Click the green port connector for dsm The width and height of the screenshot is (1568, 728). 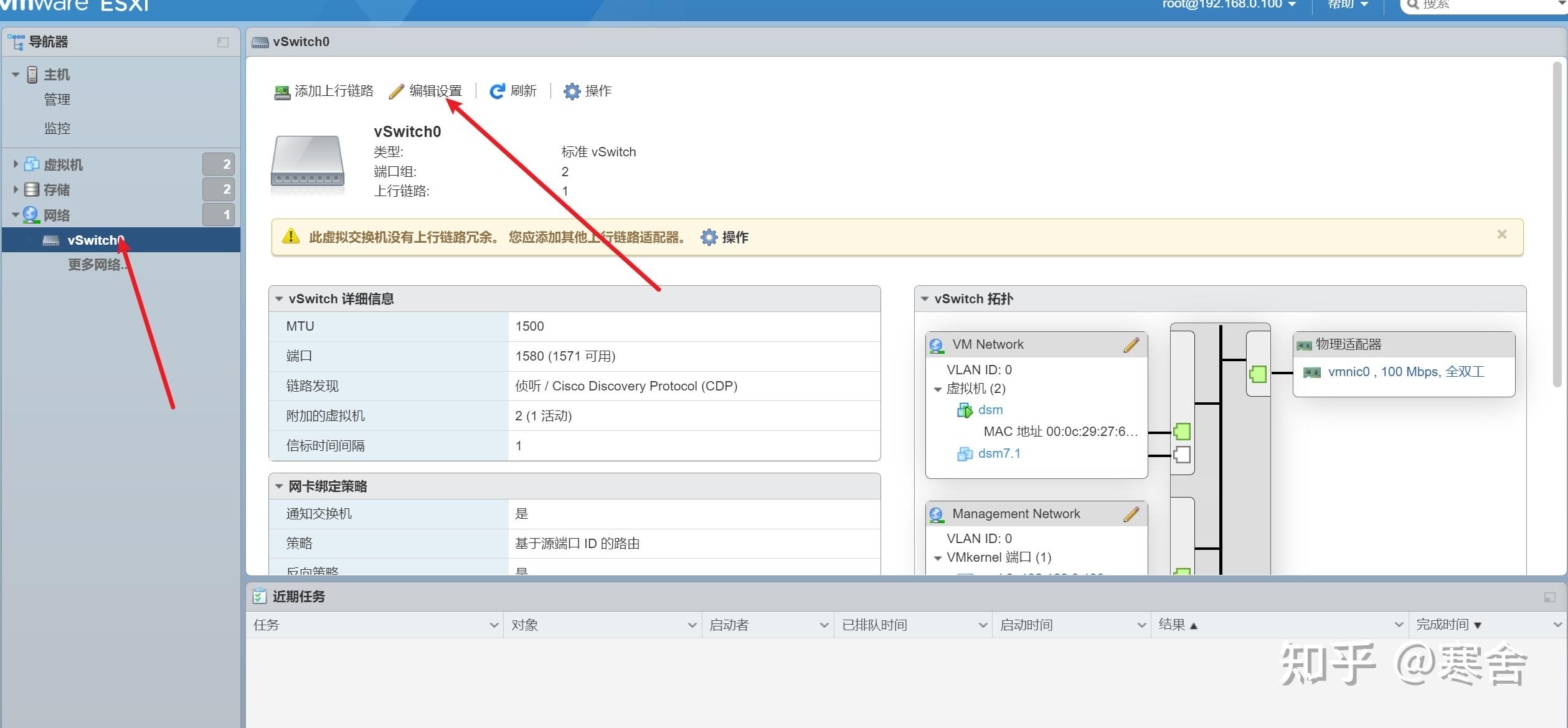tap(1182, 432)
